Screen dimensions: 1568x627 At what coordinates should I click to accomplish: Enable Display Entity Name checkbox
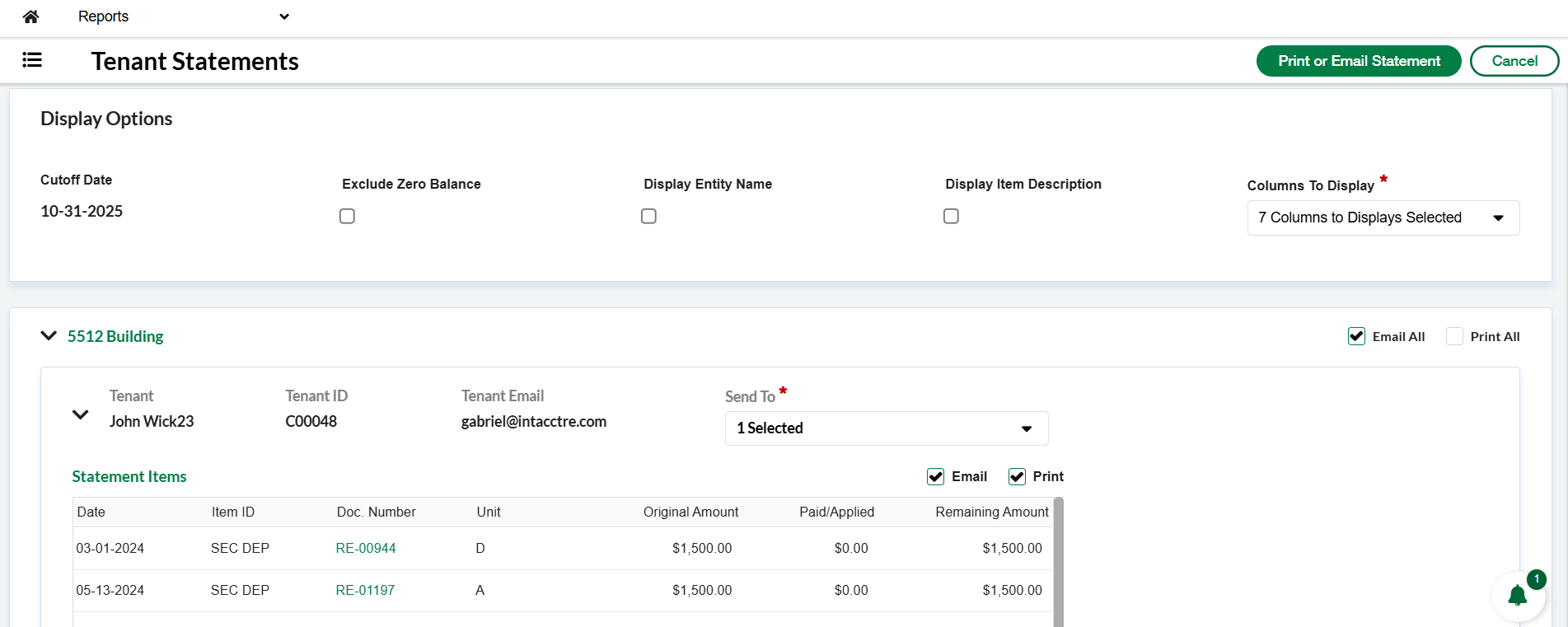(649, 216)
